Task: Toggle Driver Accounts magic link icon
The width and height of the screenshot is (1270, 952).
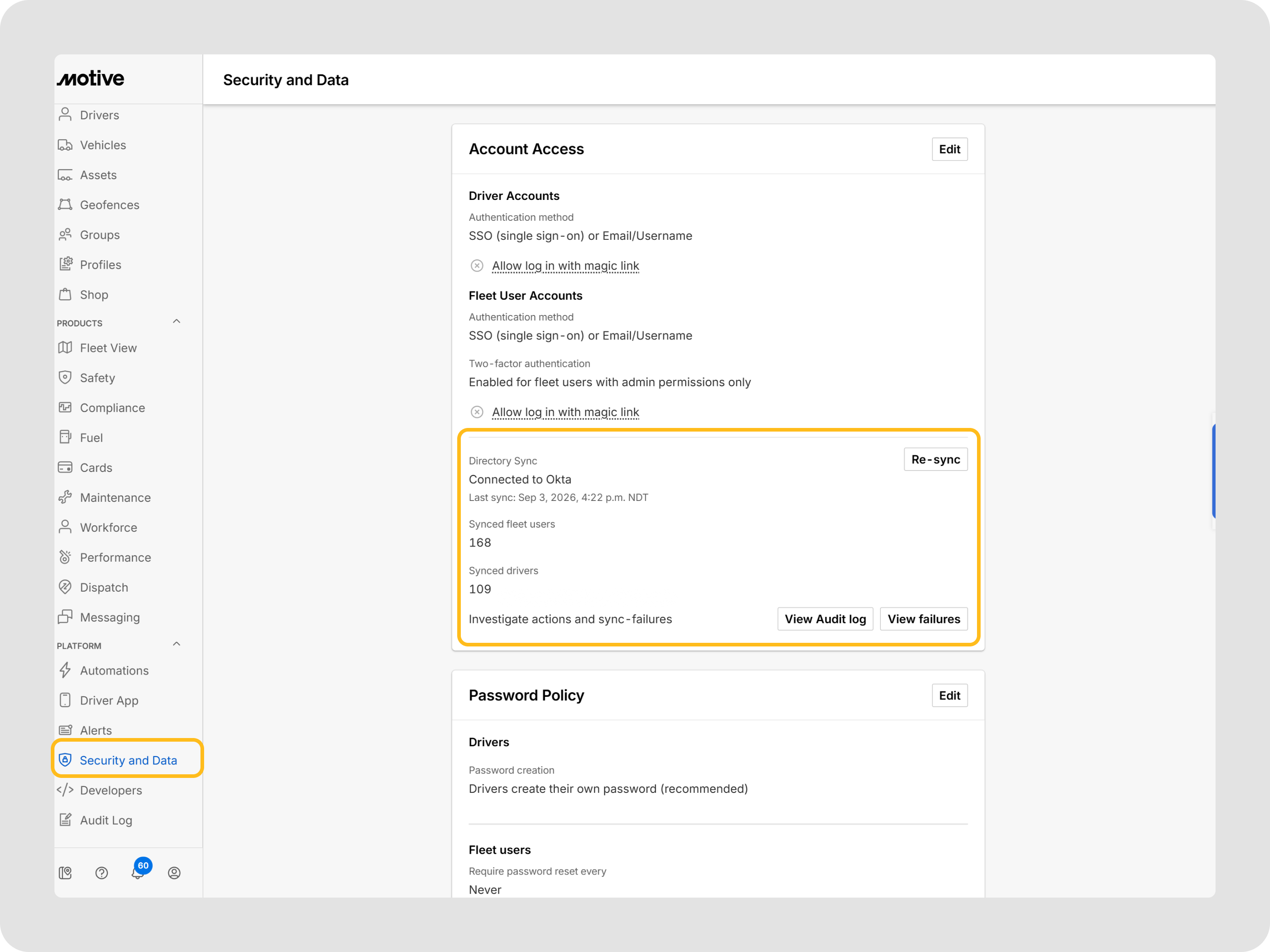Action: point(477,266)
